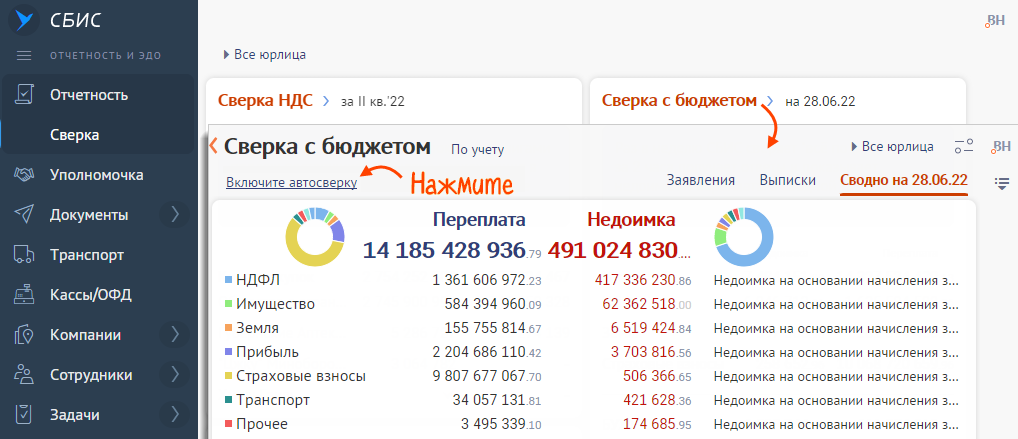Click the Кассы/ОФД cash register icon
This screenshot has height=439, width=1018.
[25, 295]
